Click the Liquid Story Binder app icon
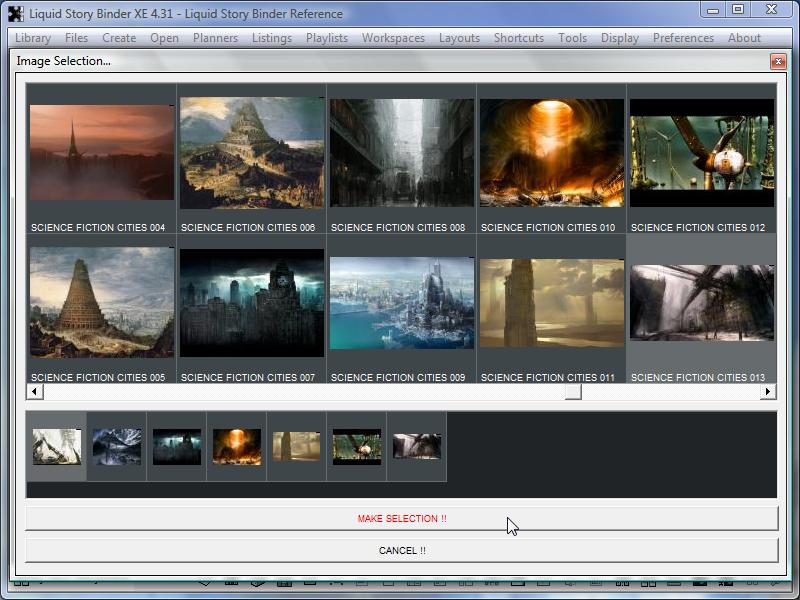 [15, 13]
